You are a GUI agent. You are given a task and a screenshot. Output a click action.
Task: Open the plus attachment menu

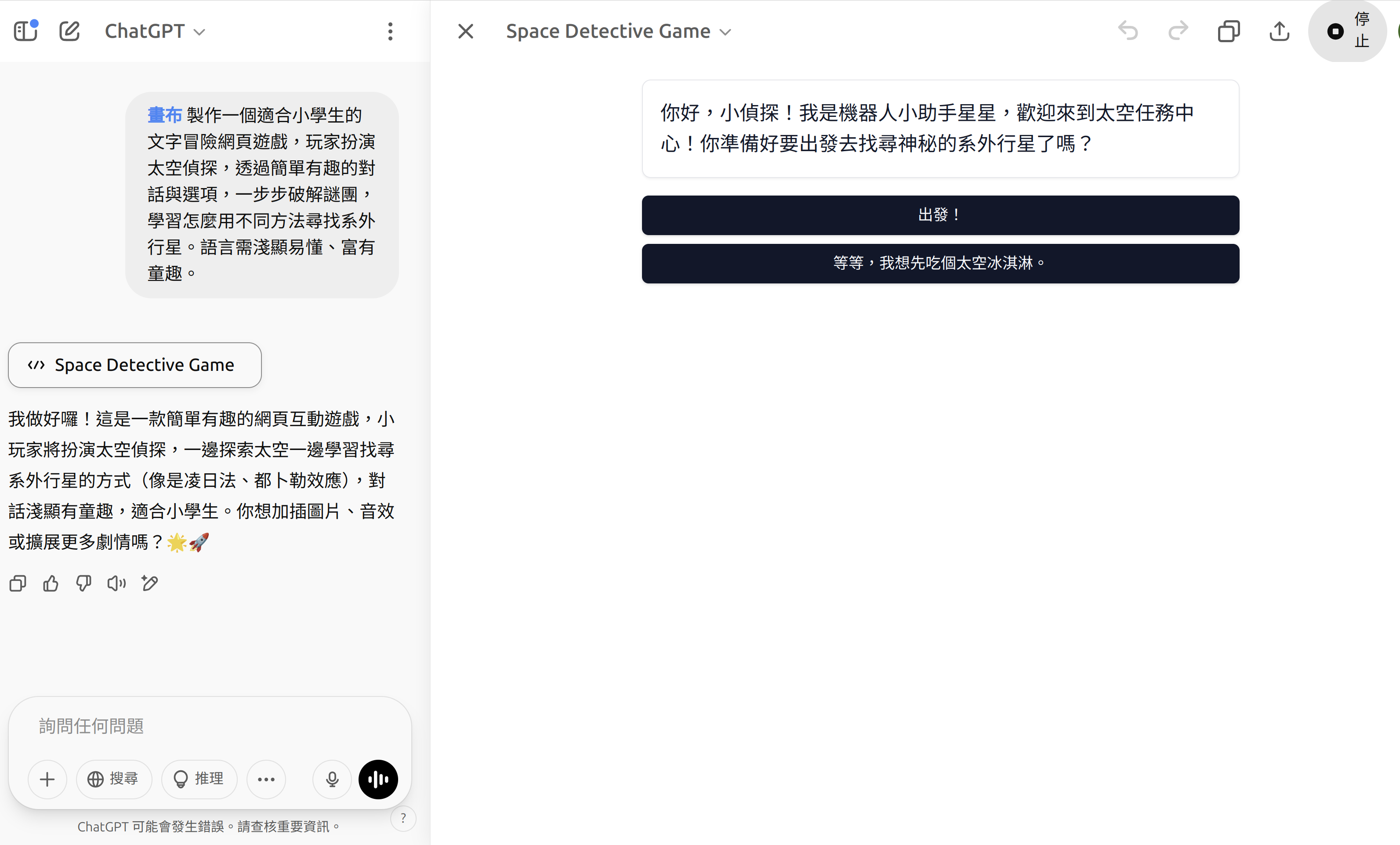[x=47, y=779]
